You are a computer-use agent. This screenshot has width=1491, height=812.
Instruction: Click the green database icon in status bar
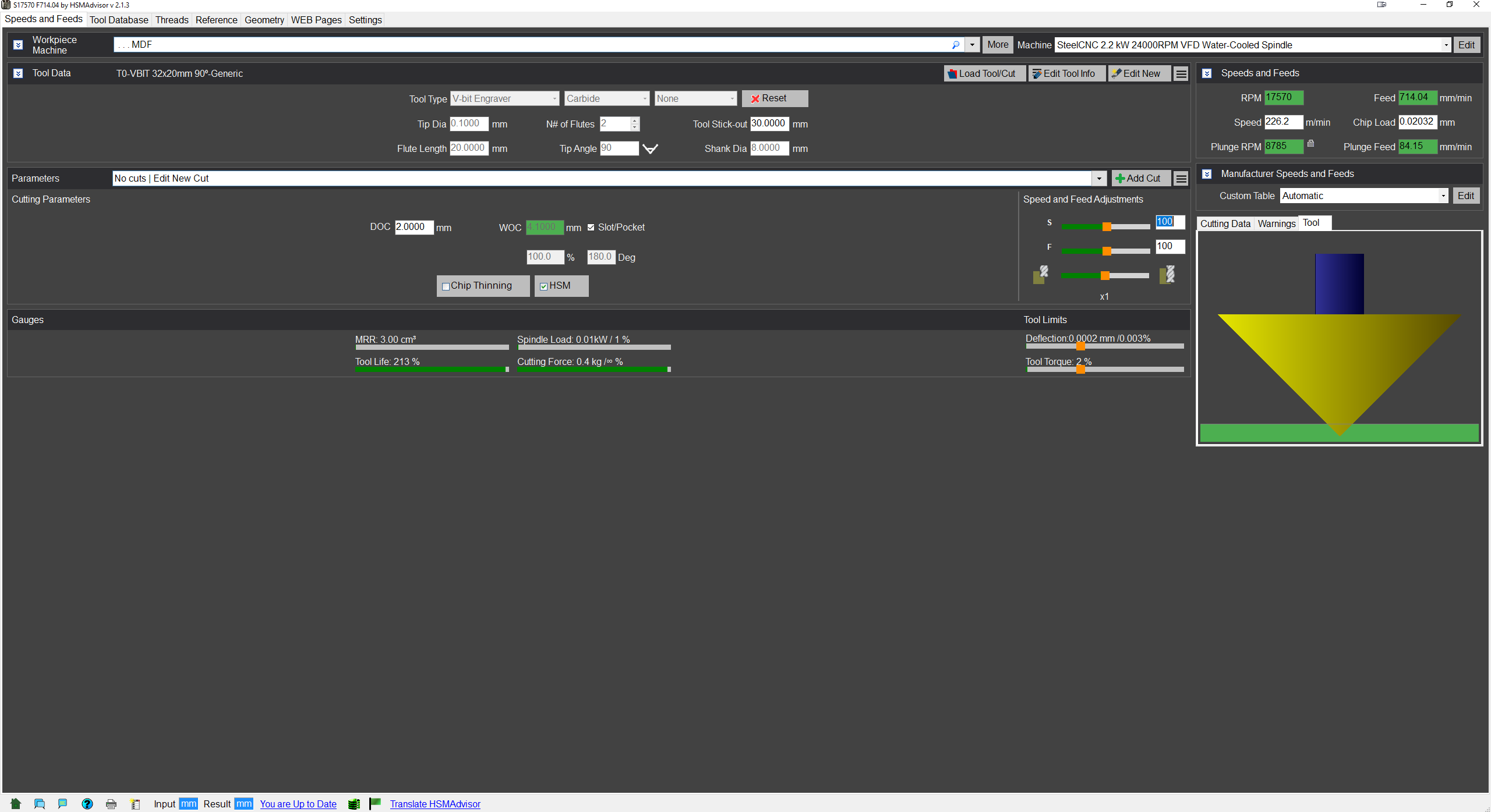[x=354, y=804]
